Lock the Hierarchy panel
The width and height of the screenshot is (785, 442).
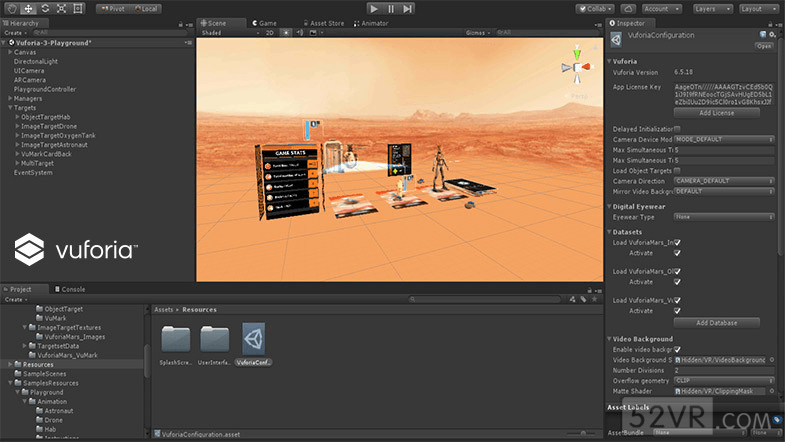(x=181, y=24)
